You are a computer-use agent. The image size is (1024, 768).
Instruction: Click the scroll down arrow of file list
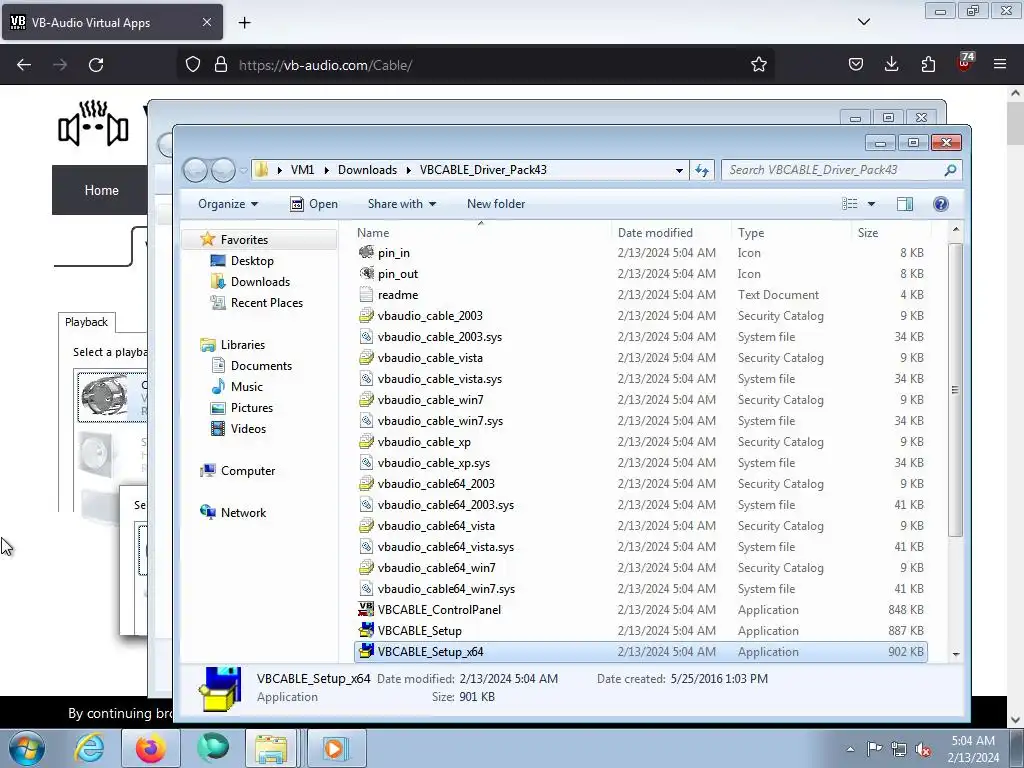click(955, 654)
